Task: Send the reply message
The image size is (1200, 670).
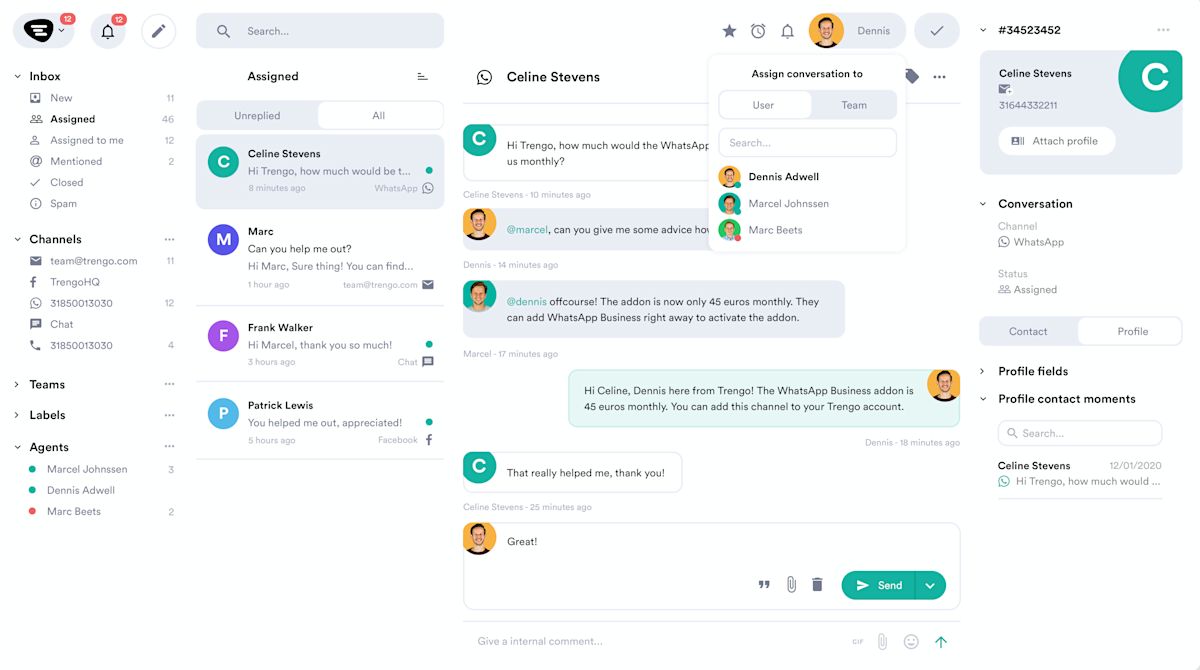Action: [x=878, y=585]
